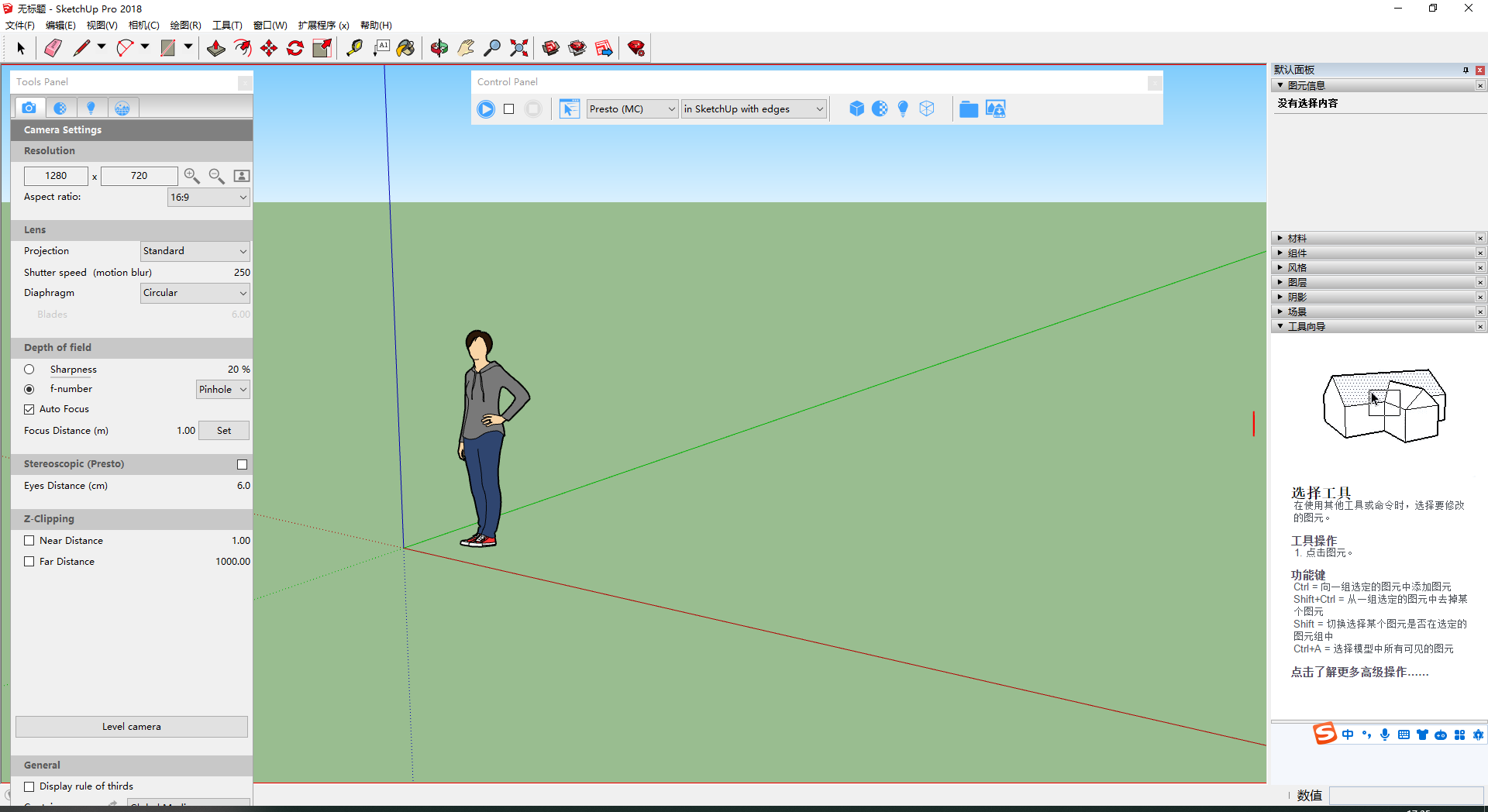The height and width of the screenshot is (812, 1488).
Task: Switch to the lights bulb tab
Action: (x=91, y=108)
